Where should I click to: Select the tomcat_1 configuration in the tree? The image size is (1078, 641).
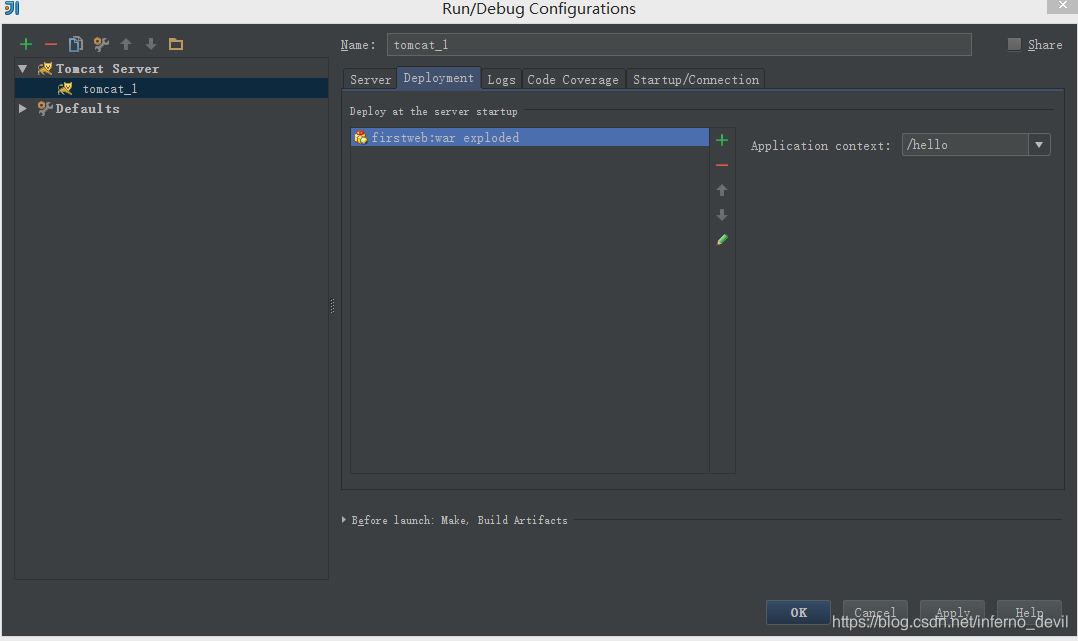click(171, 88)
